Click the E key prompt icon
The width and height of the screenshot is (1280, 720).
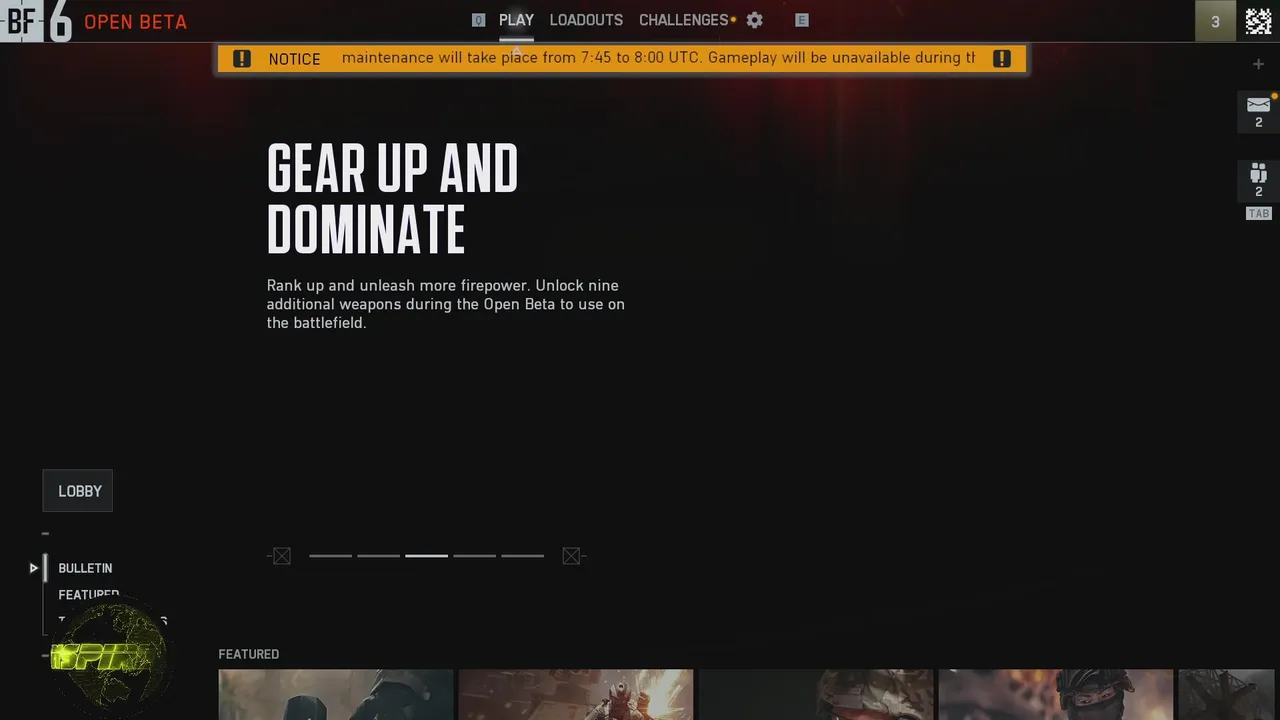click(x=801, y=20)
